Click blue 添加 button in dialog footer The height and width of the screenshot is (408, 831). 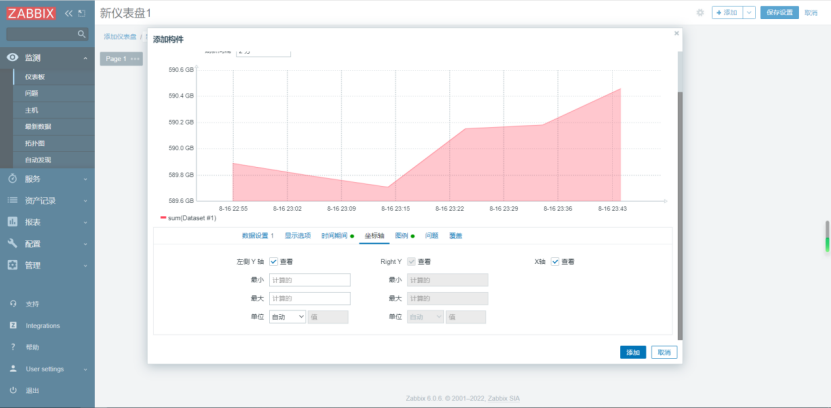coord(633,352)
